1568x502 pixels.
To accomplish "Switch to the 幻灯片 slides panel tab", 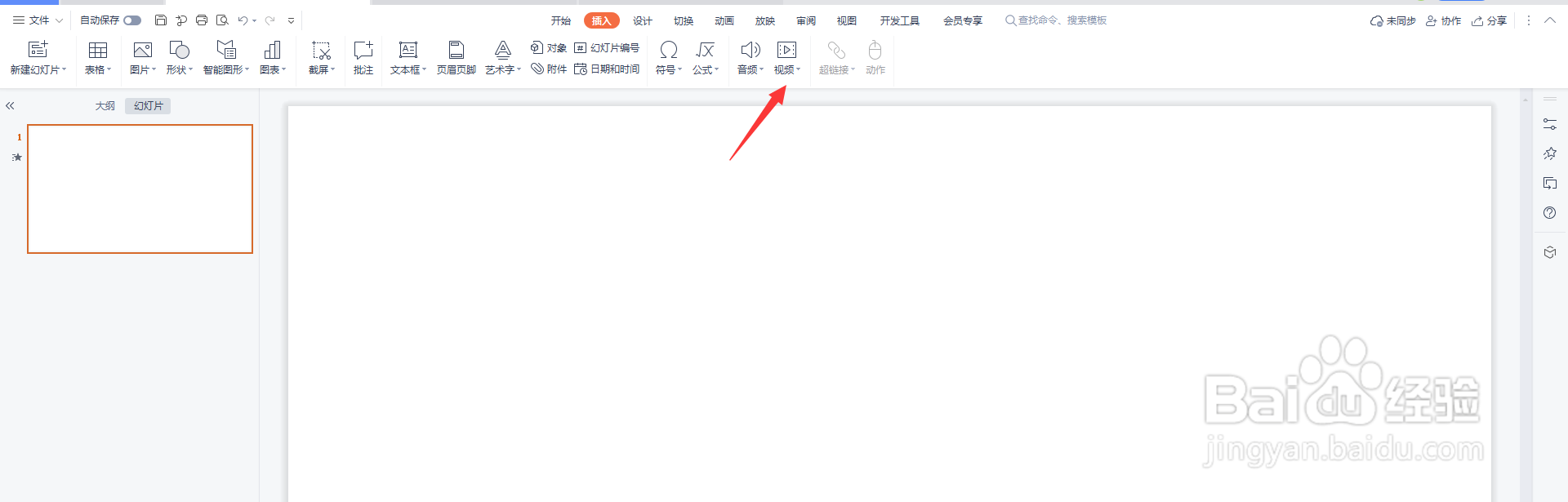I will pyautogui.click(x=148, y=105).
